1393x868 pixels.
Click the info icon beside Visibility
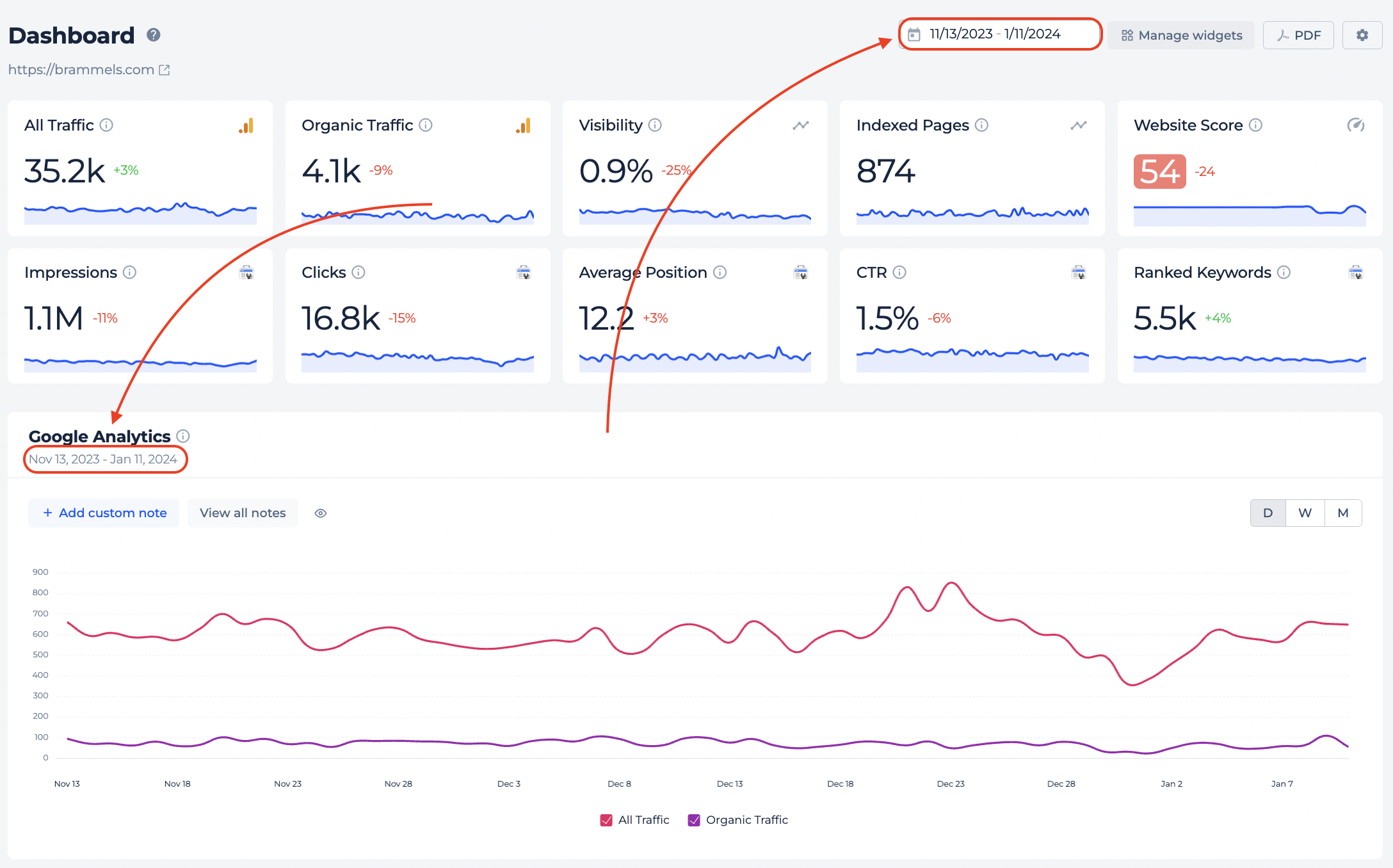[655, 125]
